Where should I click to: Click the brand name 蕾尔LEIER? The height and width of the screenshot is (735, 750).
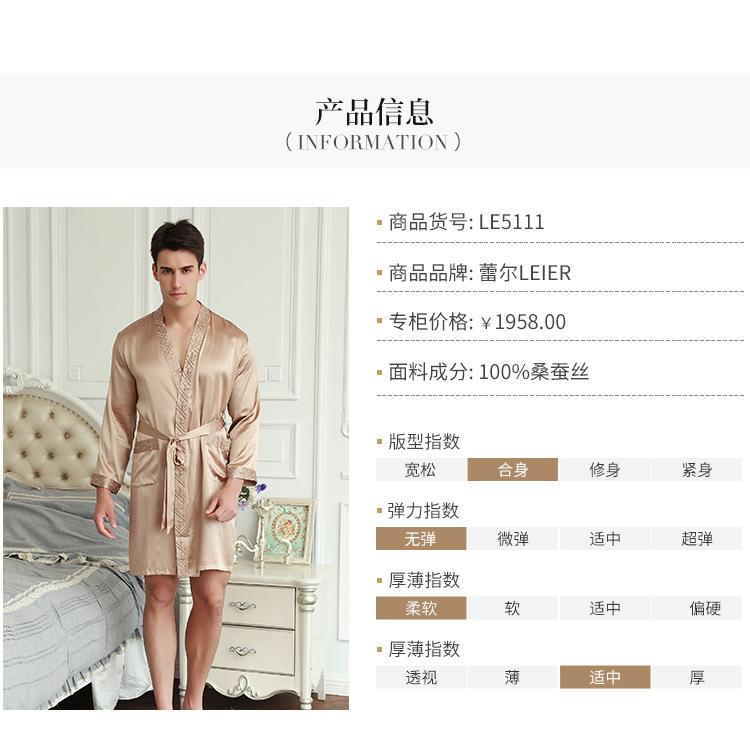(x=525, y=273)
